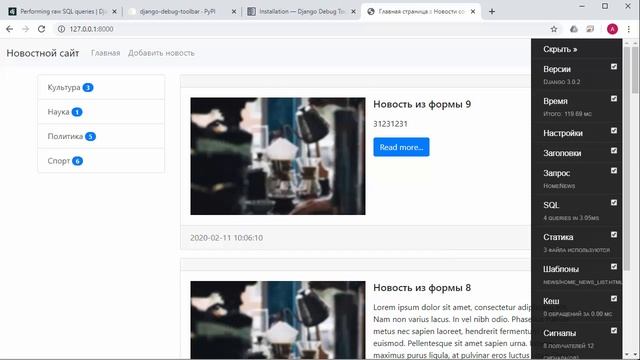The image size is (640, 360).
Task: Close the Installation Django Debug Toolbar tab
Action: pos(353,11)
